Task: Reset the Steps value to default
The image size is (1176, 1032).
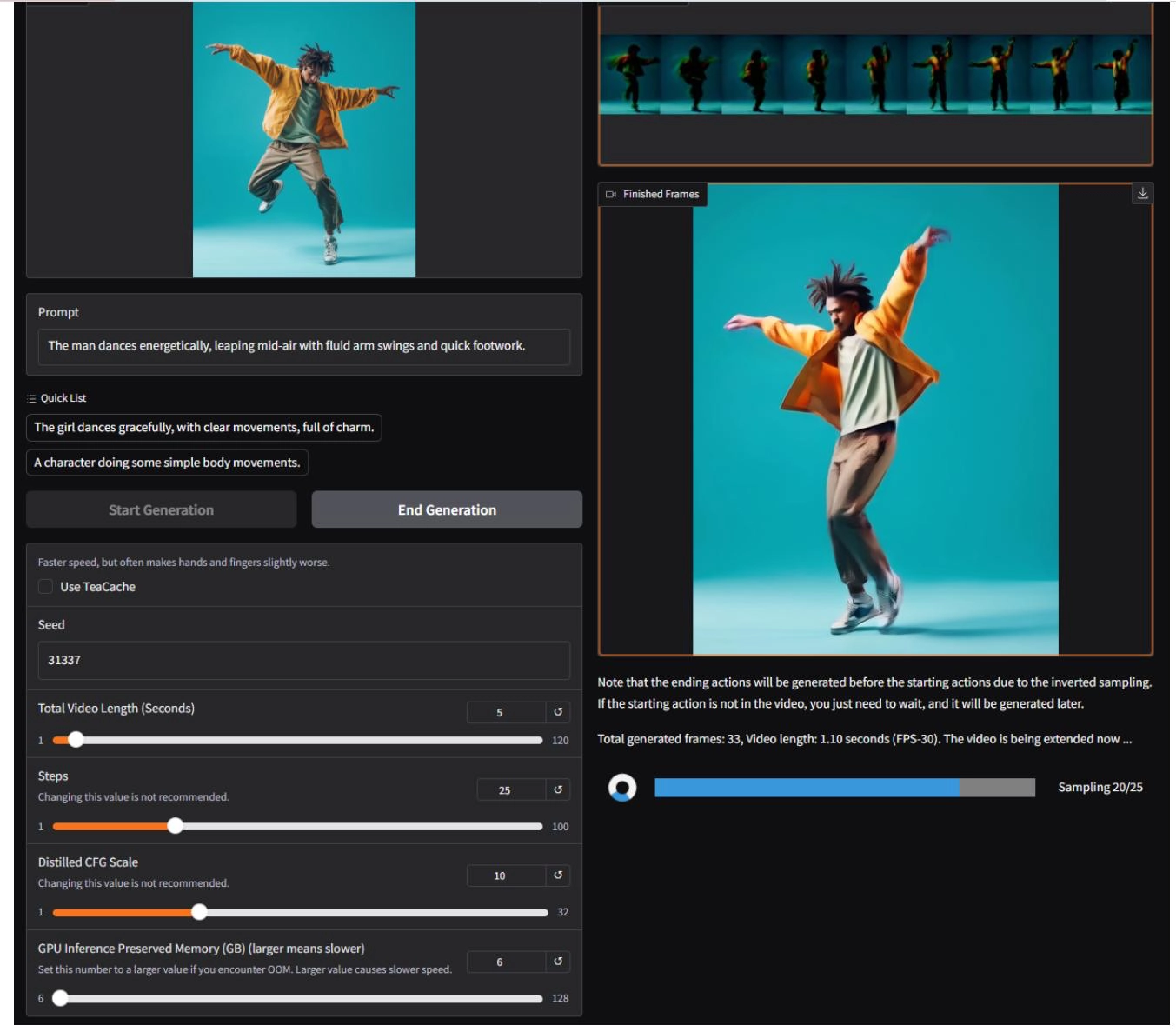Action: [x=558, y=789]
